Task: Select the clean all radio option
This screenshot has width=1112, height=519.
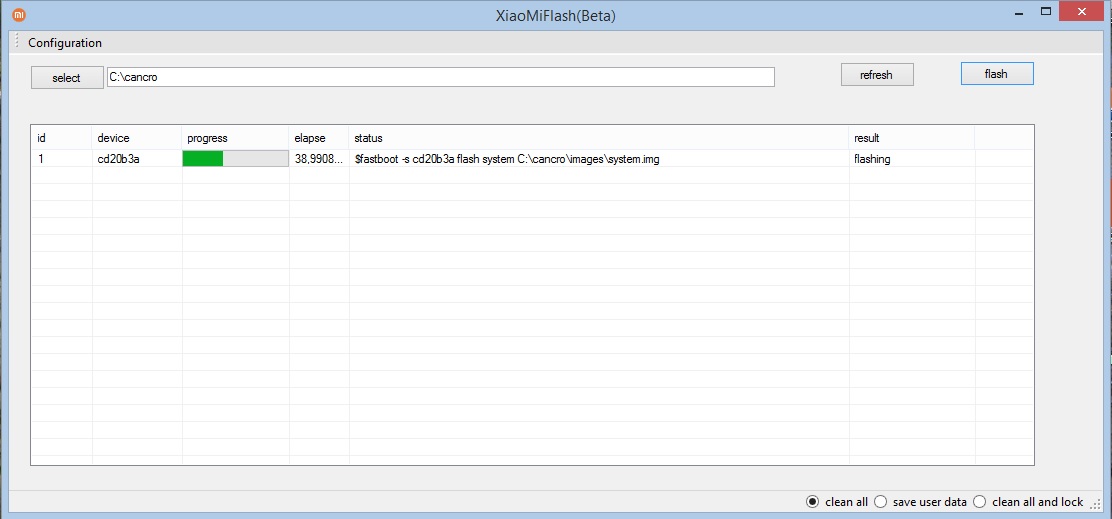Action: pyautogui.click(x=813, y=502)
